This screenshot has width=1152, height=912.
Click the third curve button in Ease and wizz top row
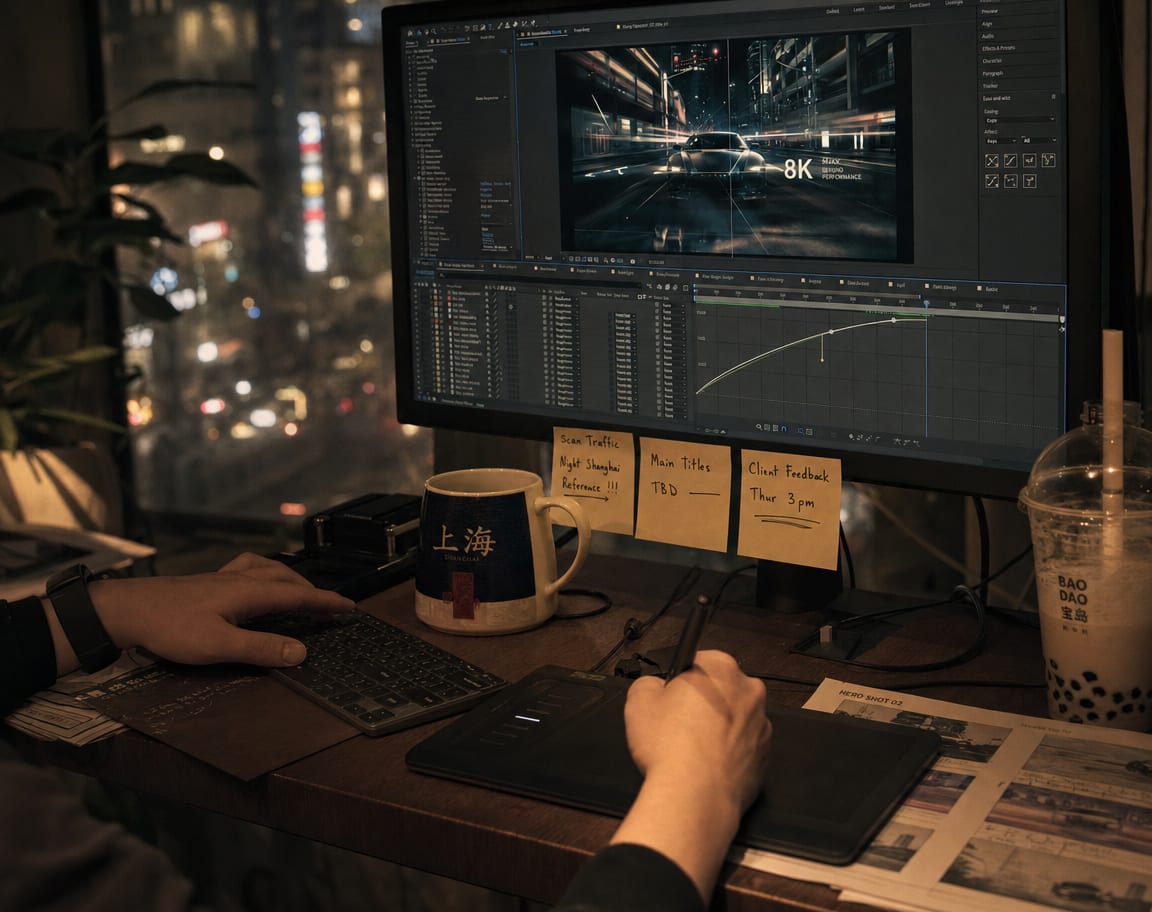pyautogui.click(x=1030, y=160)
